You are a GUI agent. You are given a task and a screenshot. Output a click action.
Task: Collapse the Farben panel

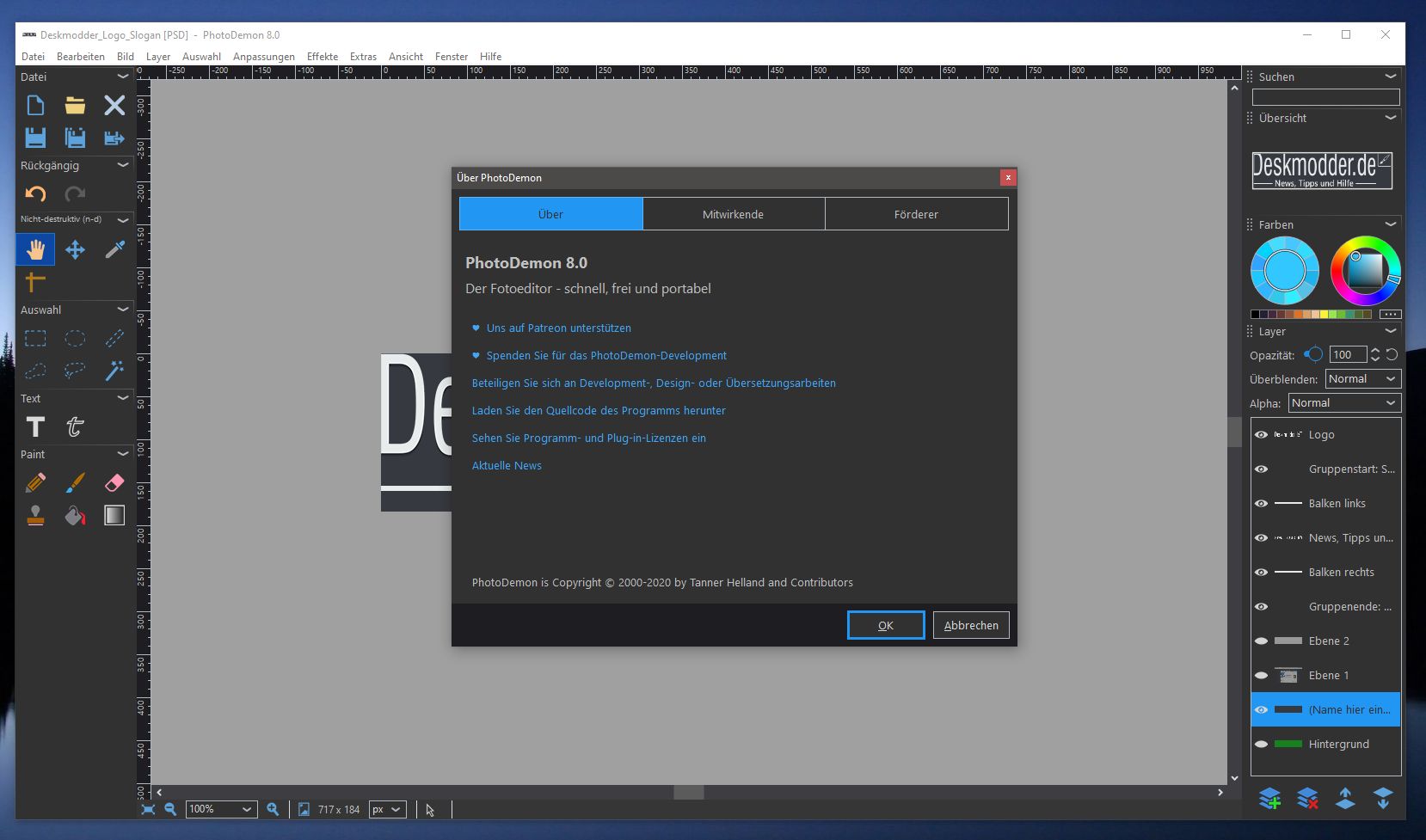[1391, 224]
